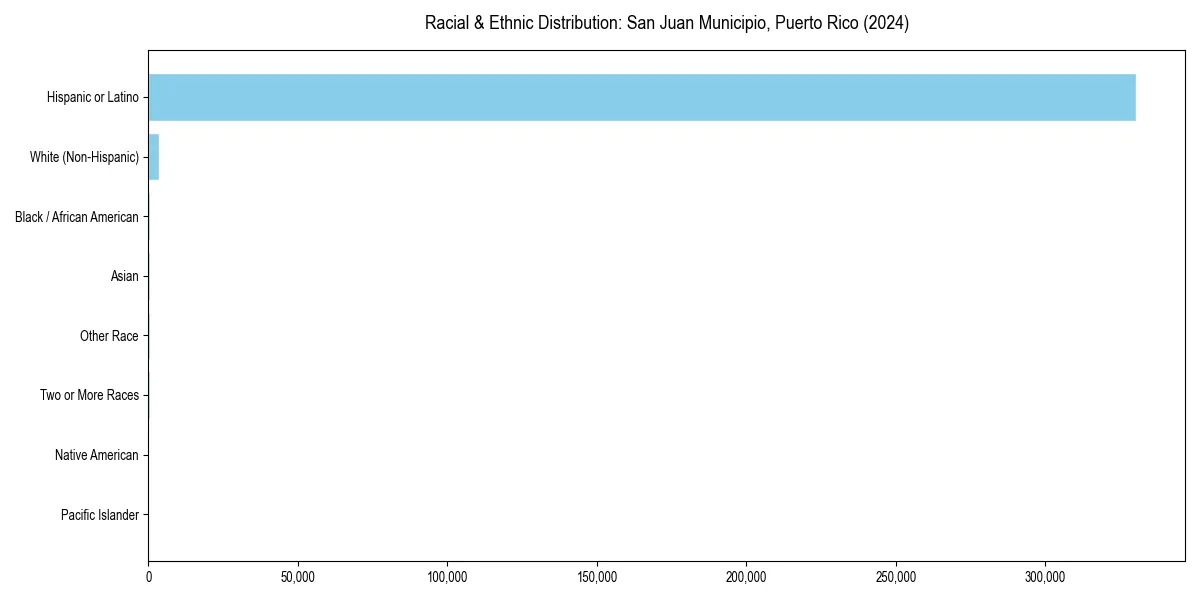Click the Other Race category label
This screenshot has height=600, width=1200.
pyautogui.click(x=110, y=336)
